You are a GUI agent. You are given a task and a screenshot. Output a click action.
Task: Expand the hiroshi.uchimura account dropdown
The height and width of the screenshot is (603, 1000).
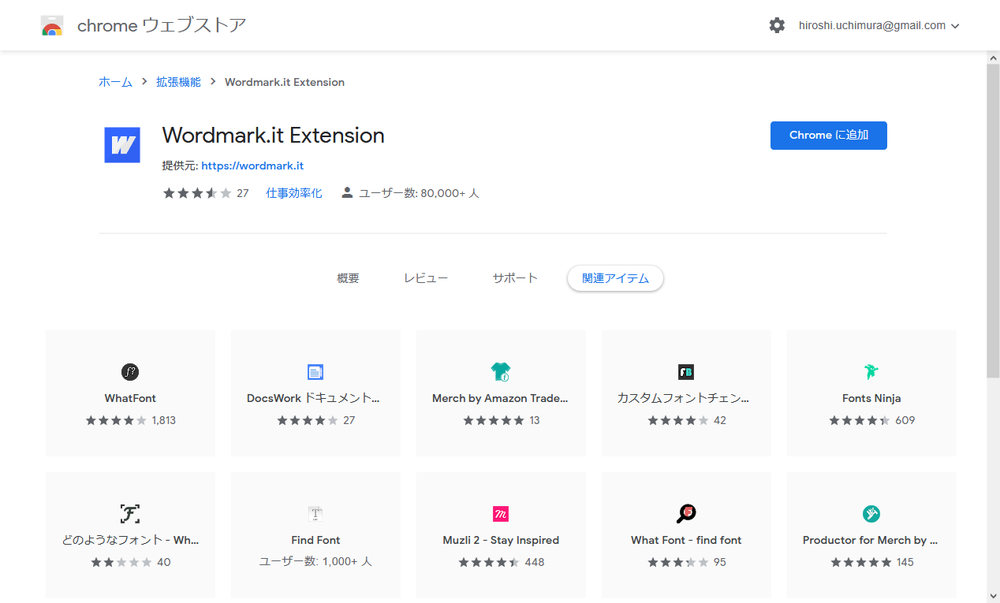pyautogui.click(x=955, y=26)
